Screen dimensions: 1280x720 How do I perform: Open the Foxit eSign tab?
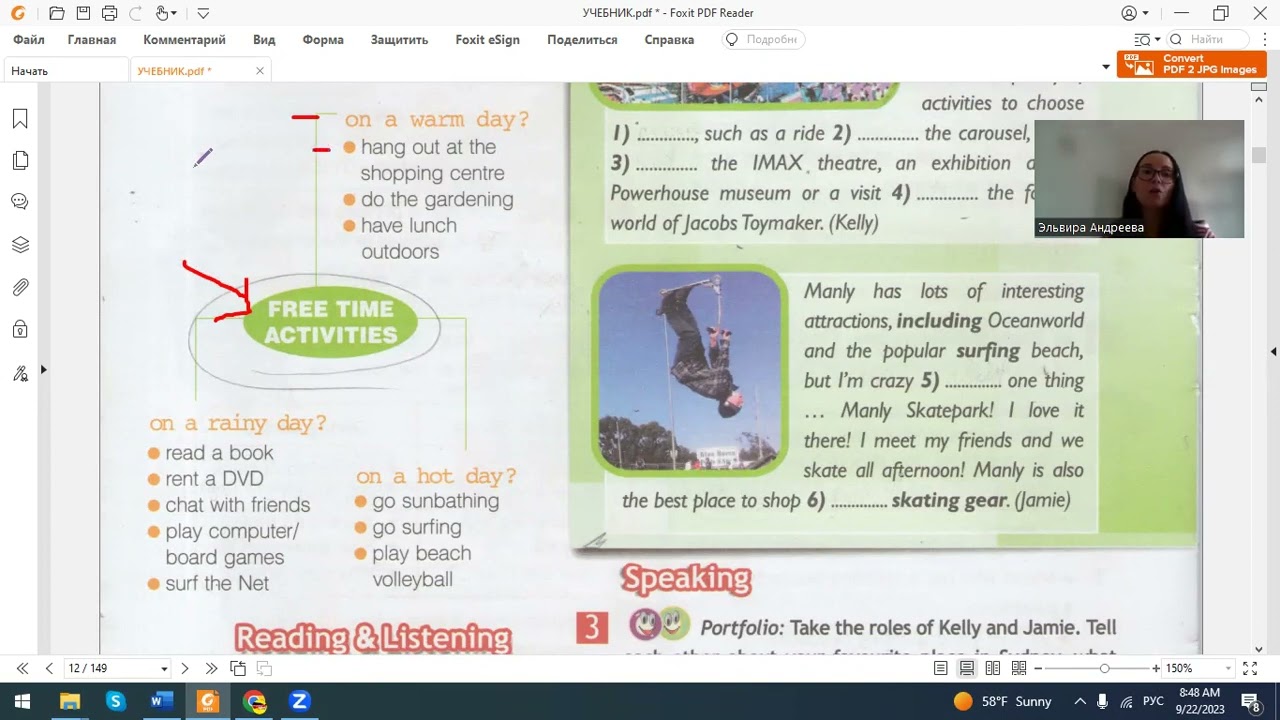coord(487,40)
